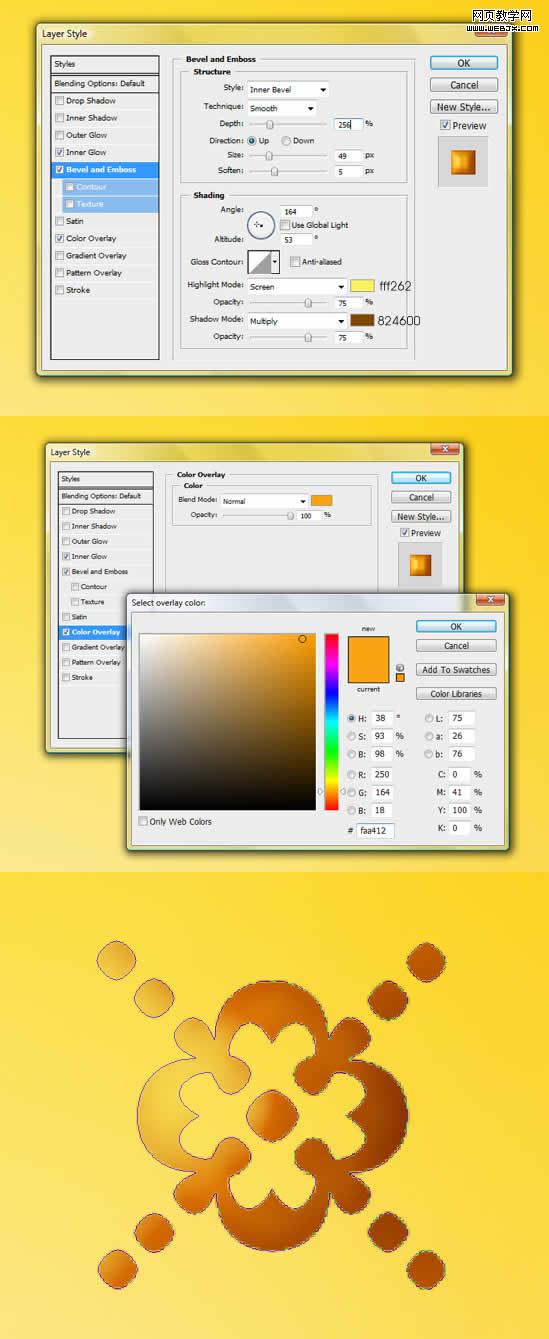Open the Technique dropdown showing Smooth

(x=281, y=108)
